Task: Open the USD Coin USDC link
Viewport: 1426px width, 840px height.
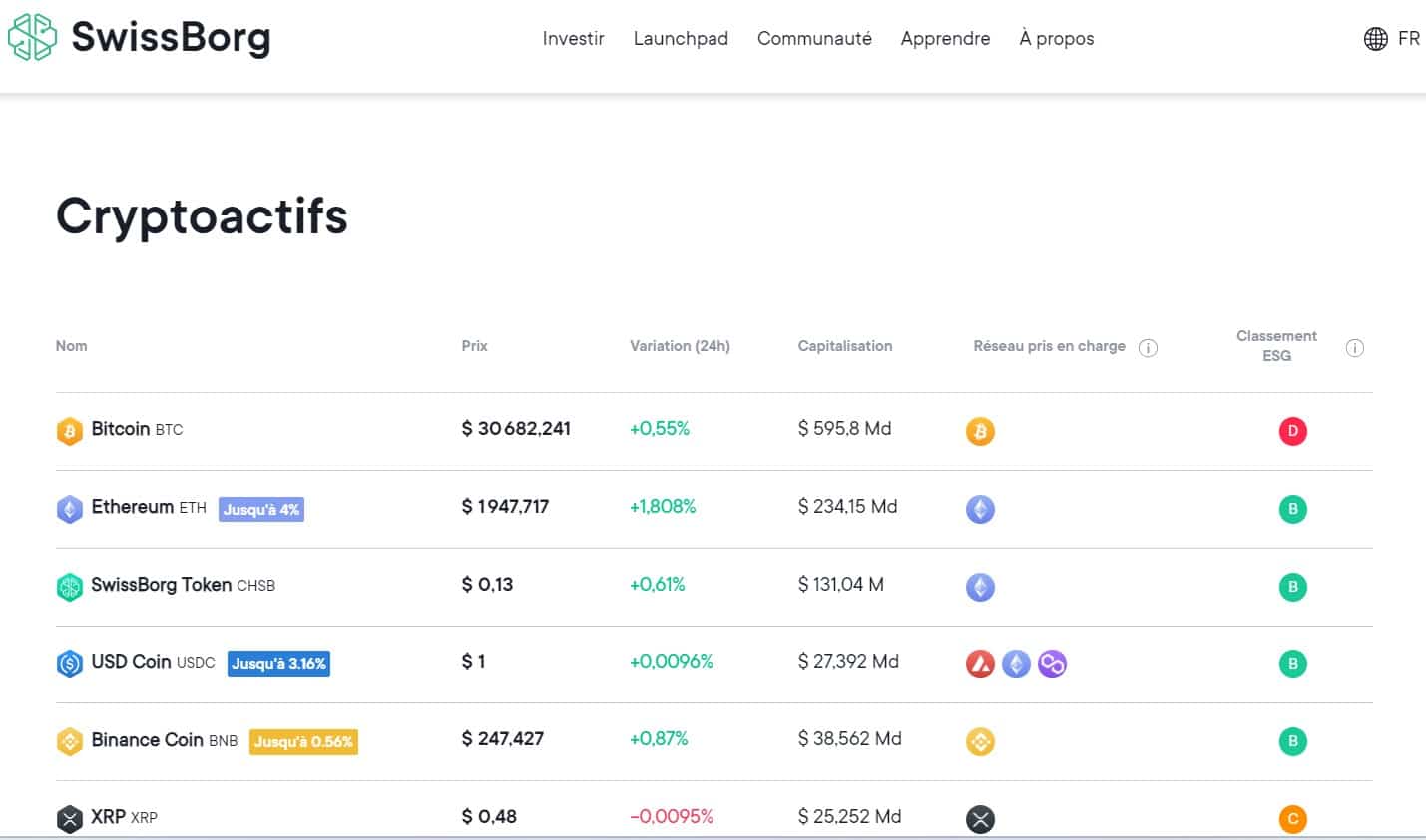Action: click(153, 662)
